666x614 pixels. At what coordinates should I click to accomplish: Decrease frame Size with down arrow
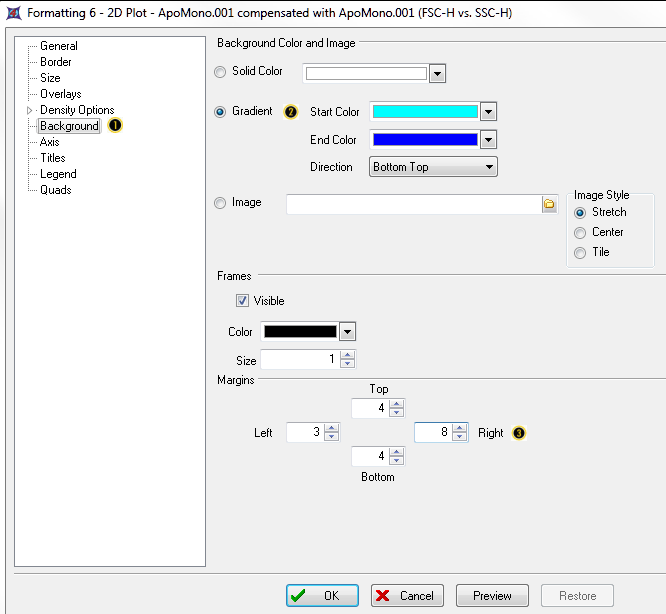[347, 364]
